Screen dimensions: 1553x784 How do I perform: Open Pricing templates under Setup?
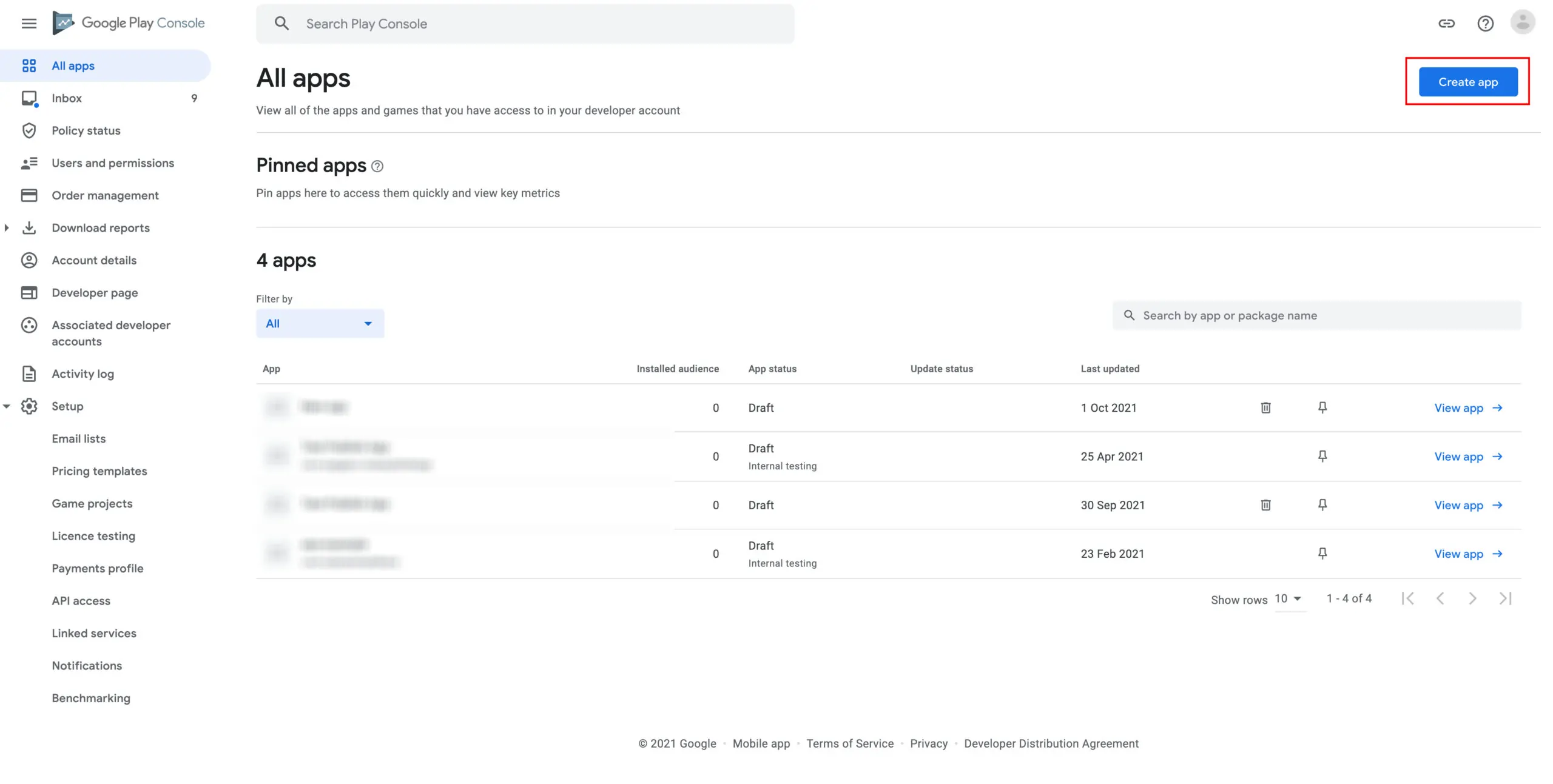pos(99,471)
